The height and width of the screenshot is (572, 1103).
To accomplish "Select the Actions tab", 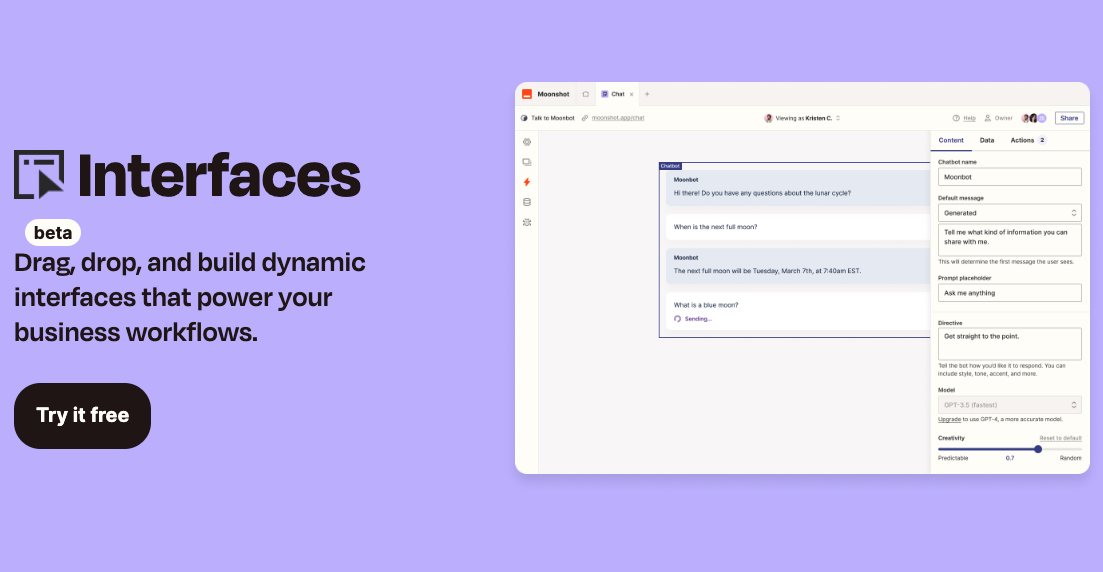I will (x=1028, y=140).
